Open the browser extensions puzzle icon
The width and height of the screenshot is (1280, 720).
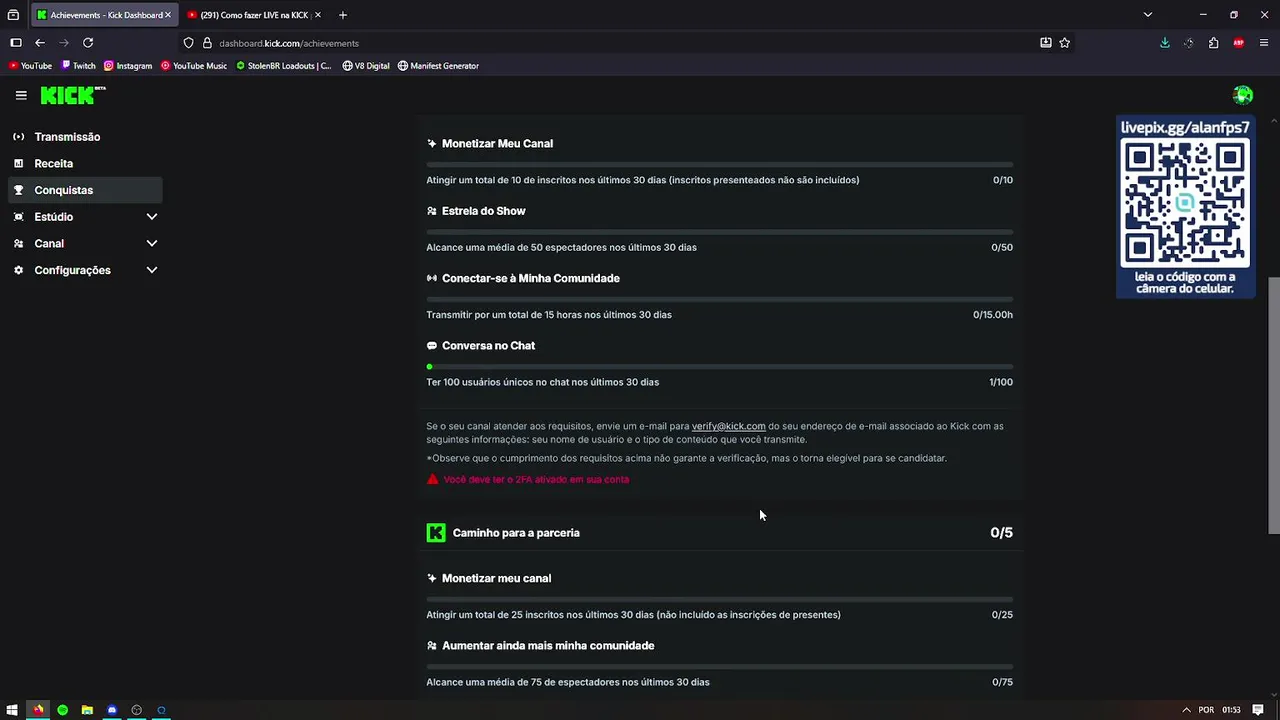tap(1213, 43)
